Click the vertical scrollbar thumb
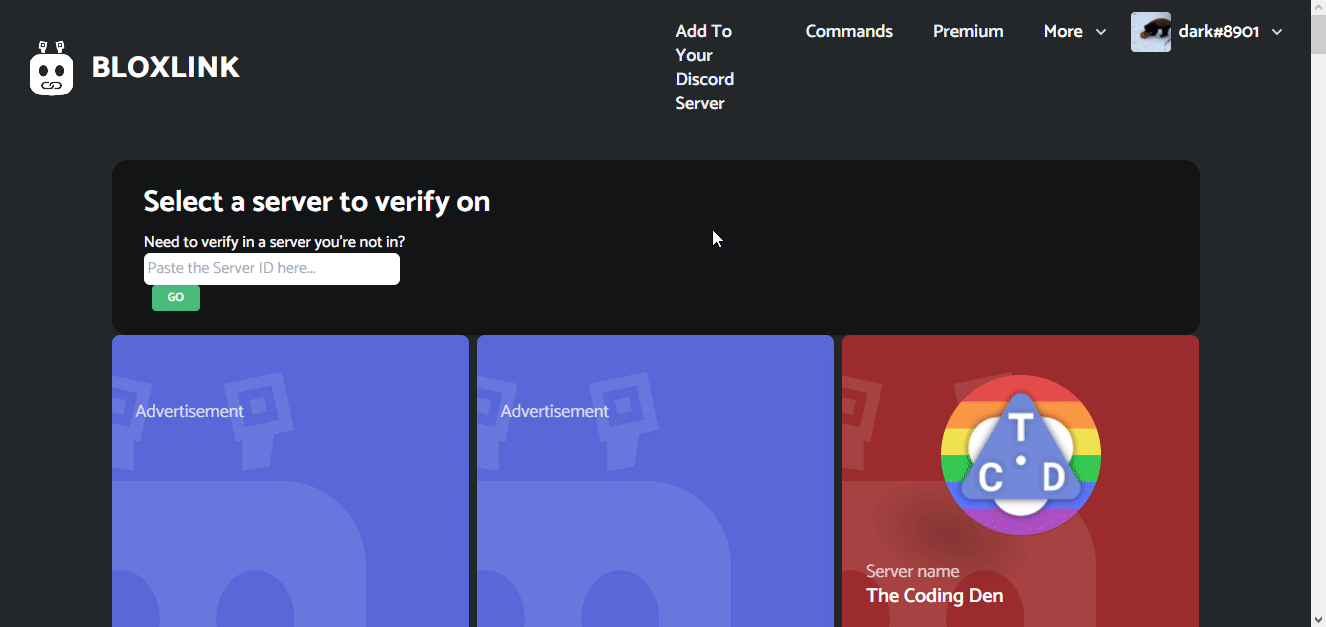This screenshot has width=1326, height=627. pyautogui.click(x=1318, y=35)
